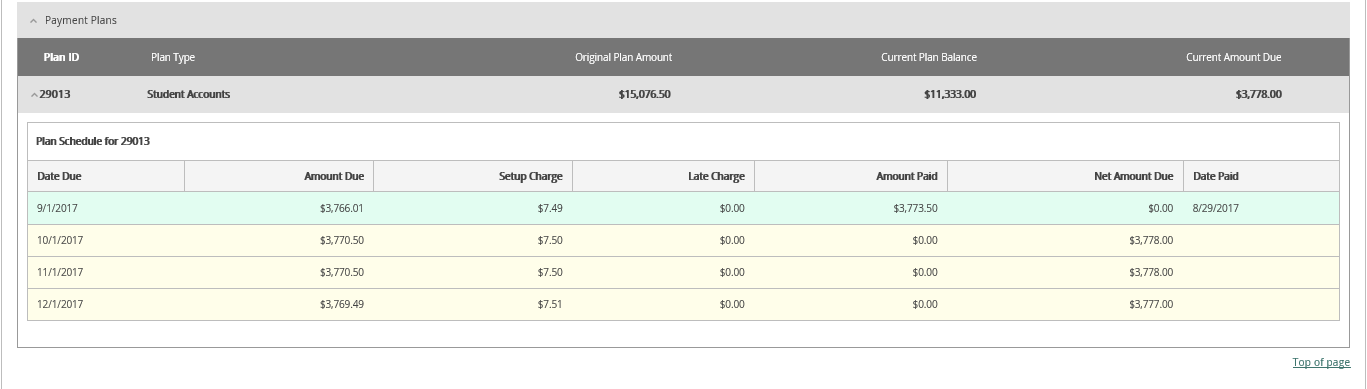This screenshot has height=389, width=1367.
Task: Select the Student Accounts plan type
Action: click(188, 94)
